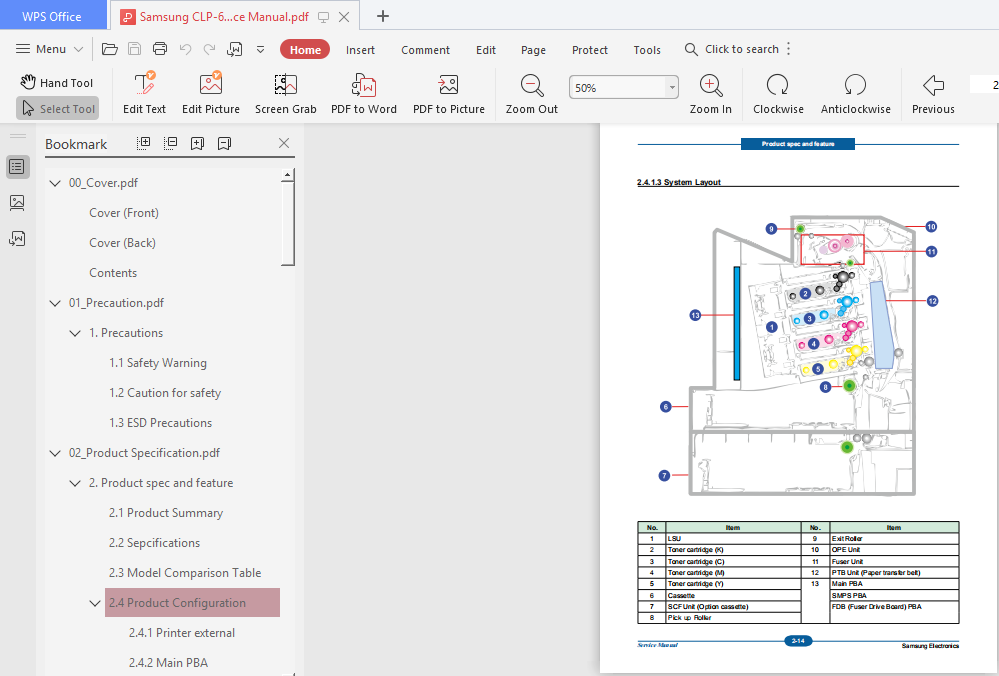Jump to 1.1 Safety Warning bookmark
This screenshot has height=676, width=999.
tap(157, 363)
